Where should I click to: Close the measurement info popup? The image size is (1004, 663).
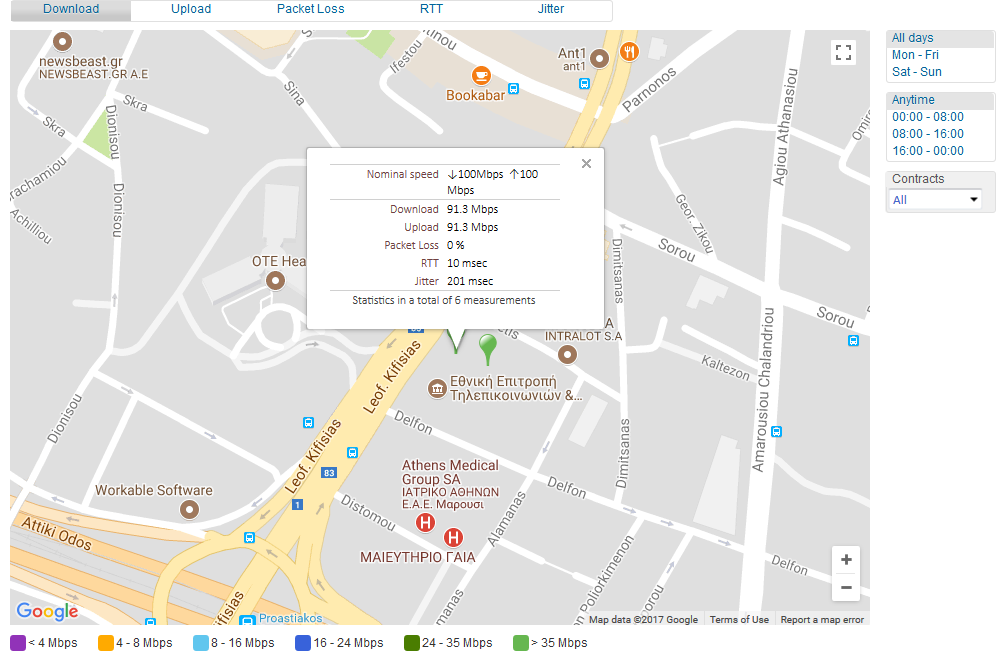pyautogui.click(x=586, y=163)
